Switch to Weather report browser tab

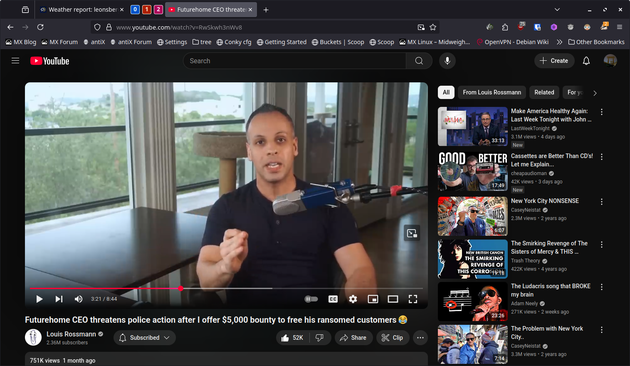coord(82,10)
